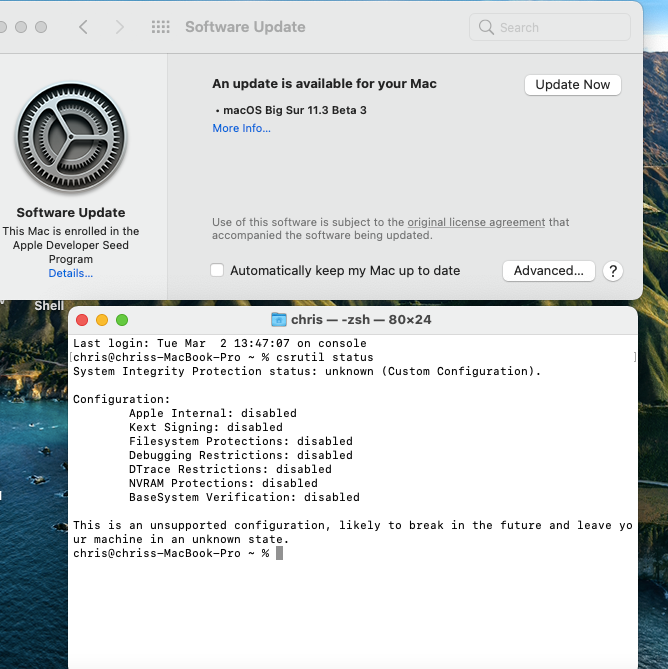Click 'Kext Signing: disabled' line
Screen dimensions: 668x669
[206, 428]
